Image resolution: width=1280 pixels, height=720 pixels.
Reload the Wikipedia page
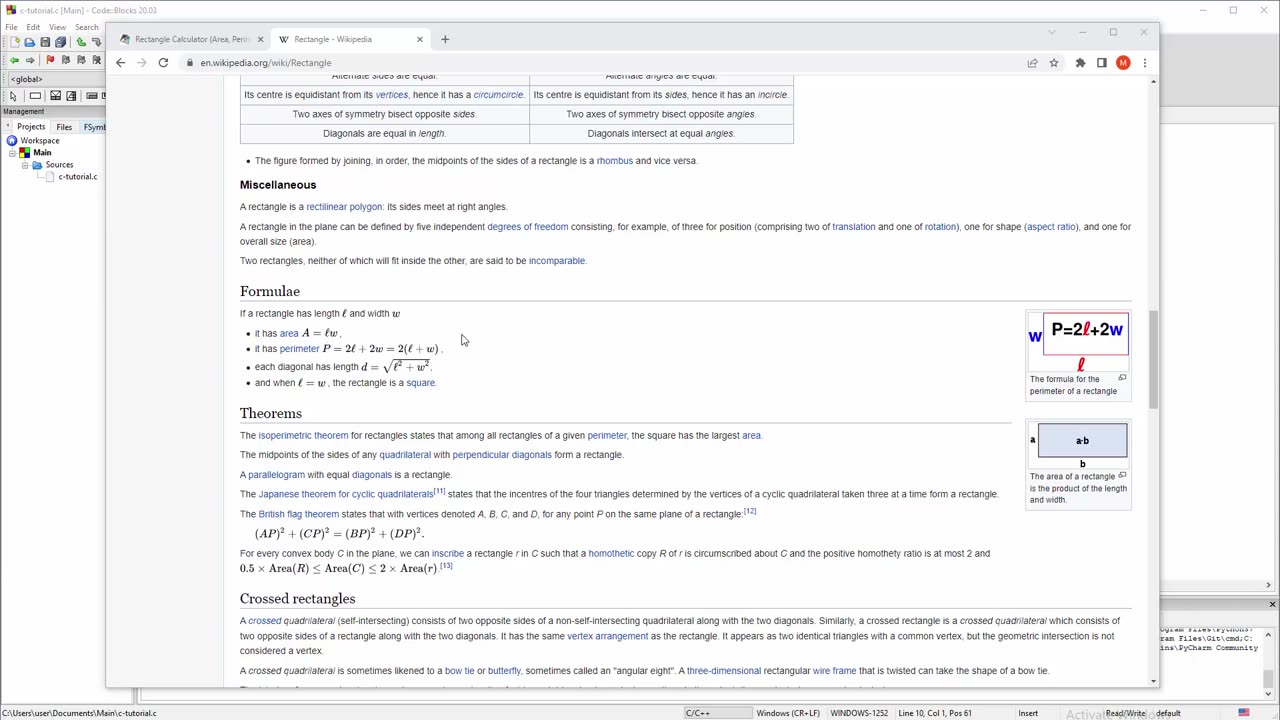click(x=163, y=63)
